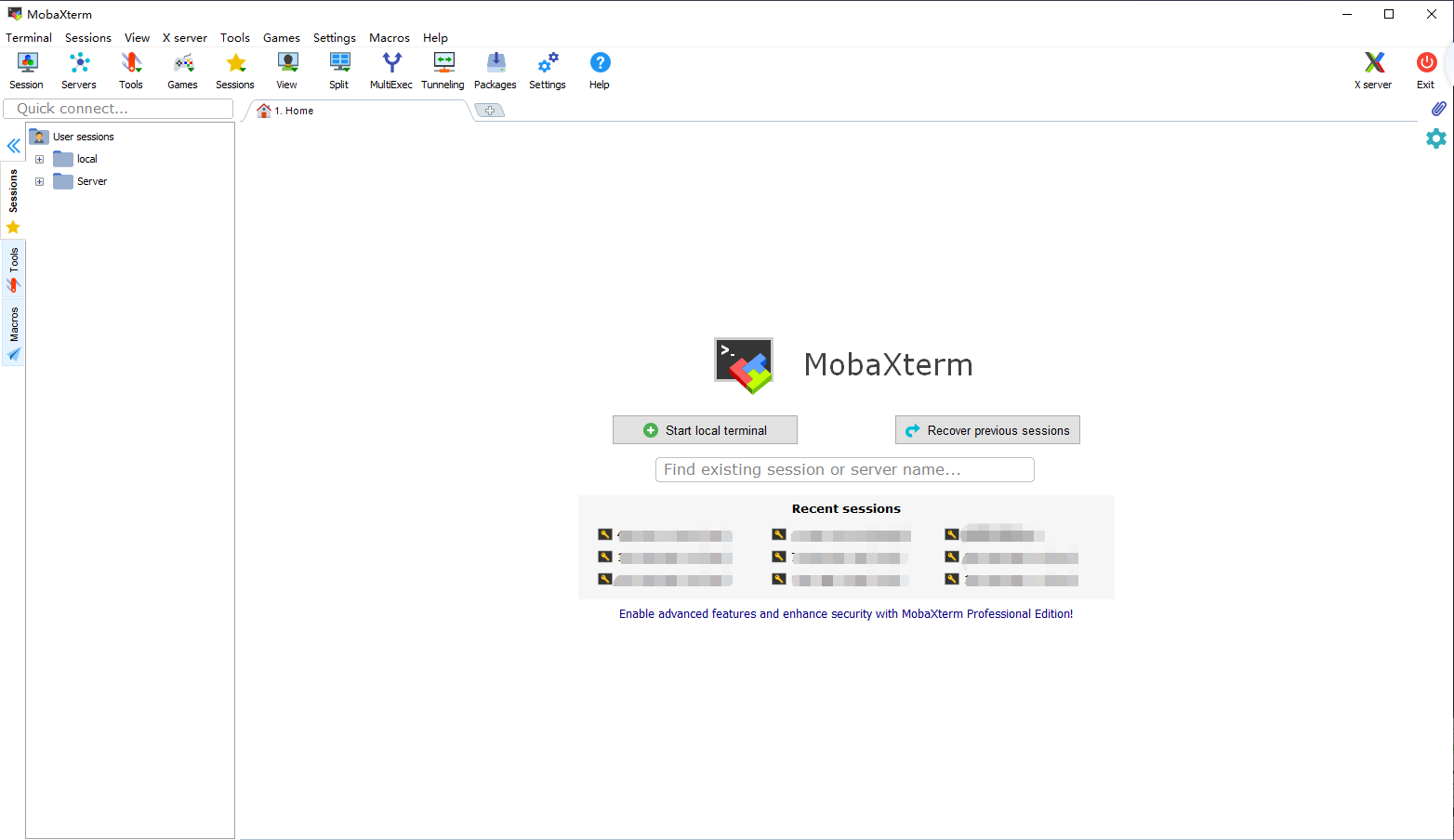Click the Quick connect input field
The width and height of the screenshot is (1454, 840).
[x=118, y=109]
